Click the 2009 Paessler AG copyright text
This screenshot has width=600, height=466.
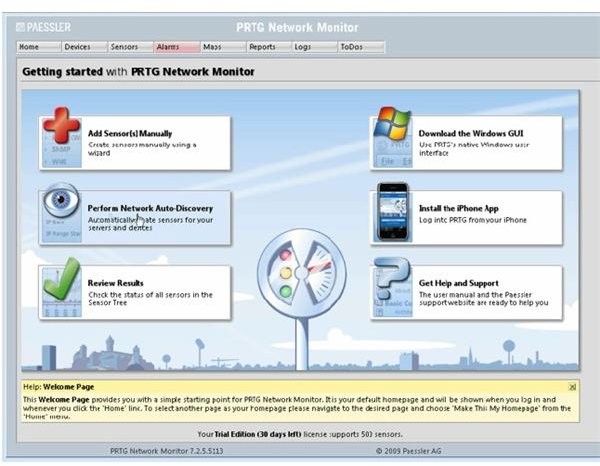pos(408,451)
